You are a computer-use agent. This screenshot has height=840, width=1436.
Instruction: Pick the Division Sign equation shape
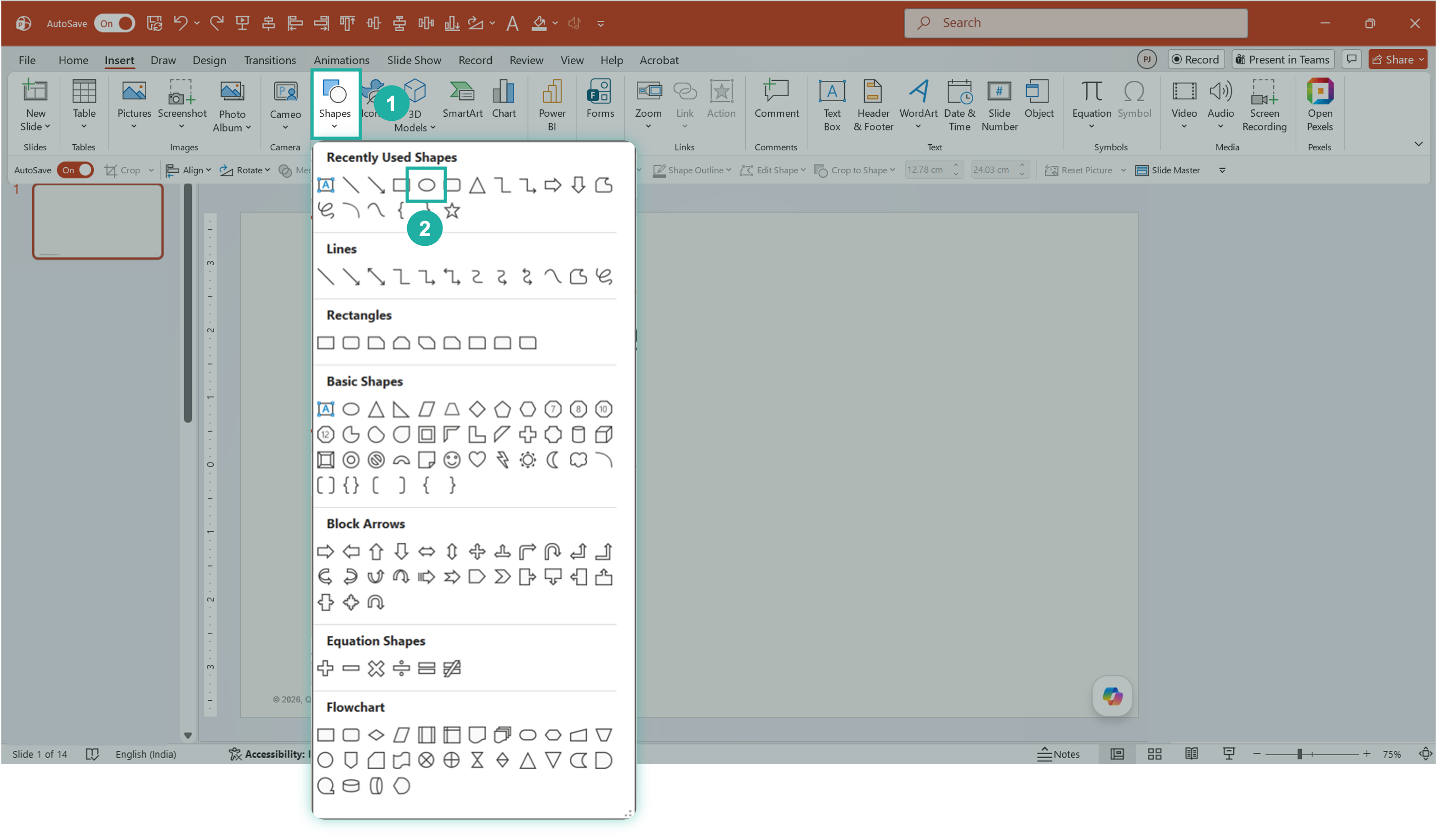(x=401, y=668)
